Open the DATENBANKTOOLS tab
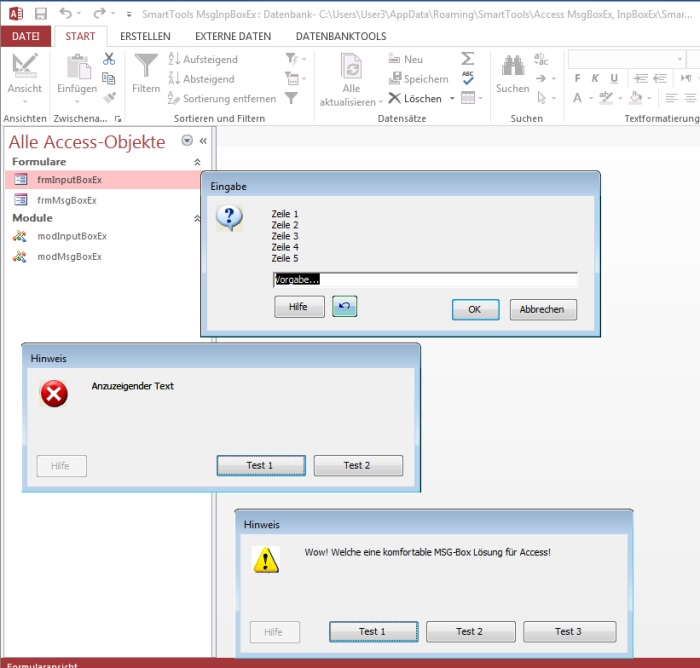Viewport: 700px width, 668px height. tap(341, 36)
